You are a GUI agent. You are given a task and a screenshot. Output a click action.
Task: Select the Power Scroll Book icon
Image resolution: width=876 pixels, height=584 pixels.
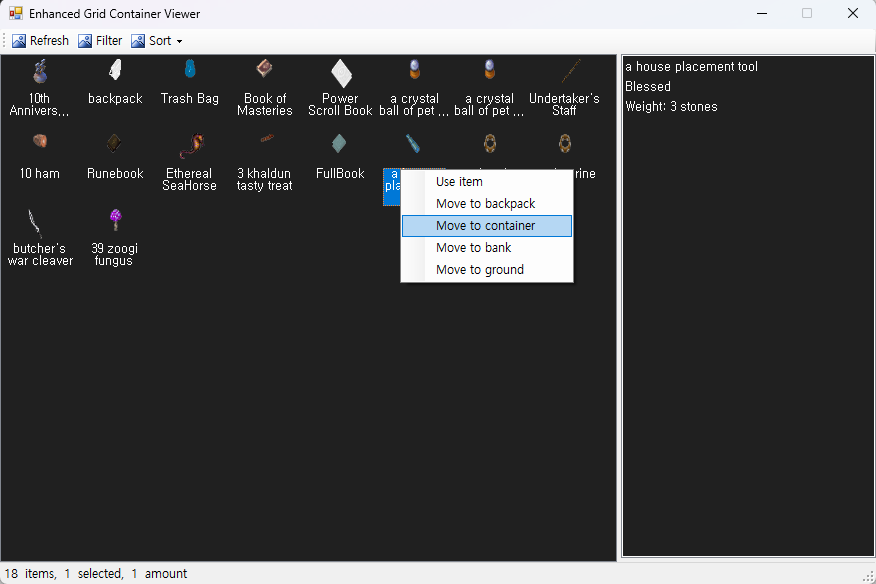click(341, 73)
